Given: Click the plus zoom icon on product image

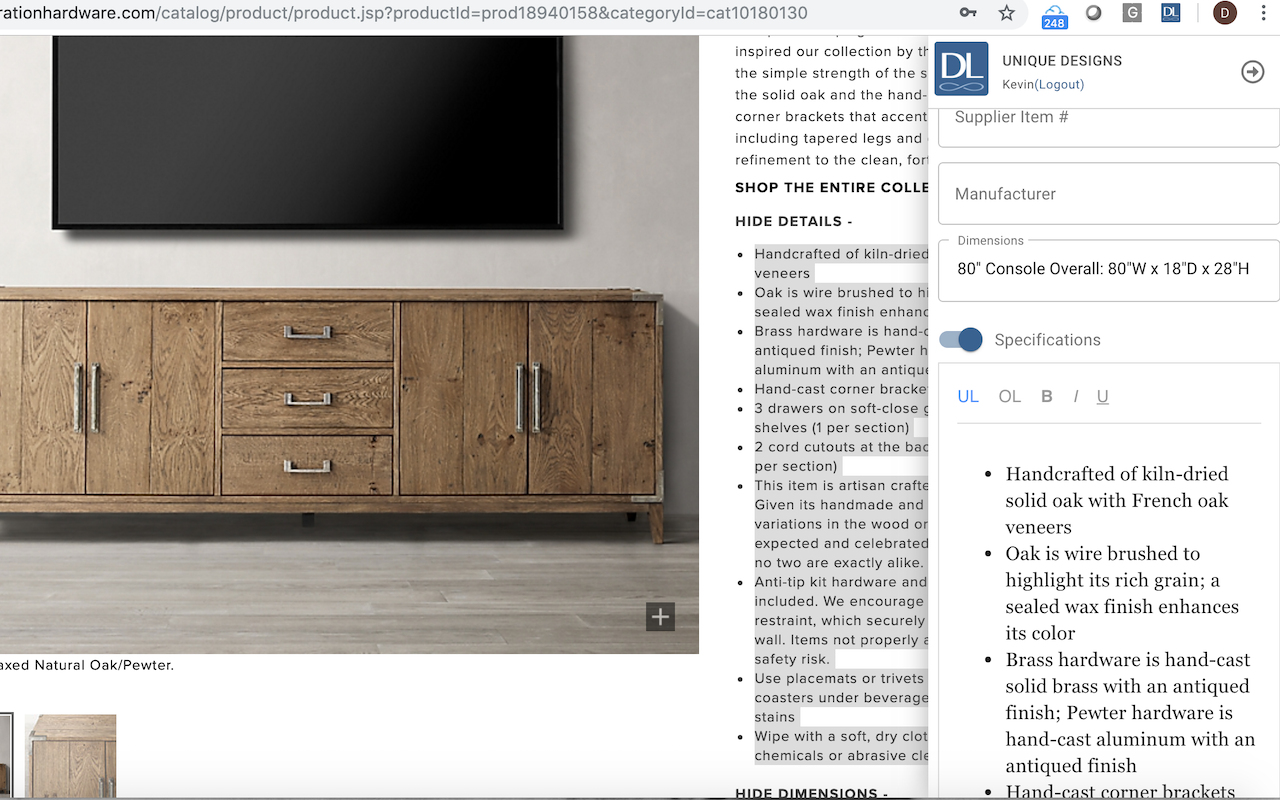Looking at the screenshot, I should click(660, 617).
